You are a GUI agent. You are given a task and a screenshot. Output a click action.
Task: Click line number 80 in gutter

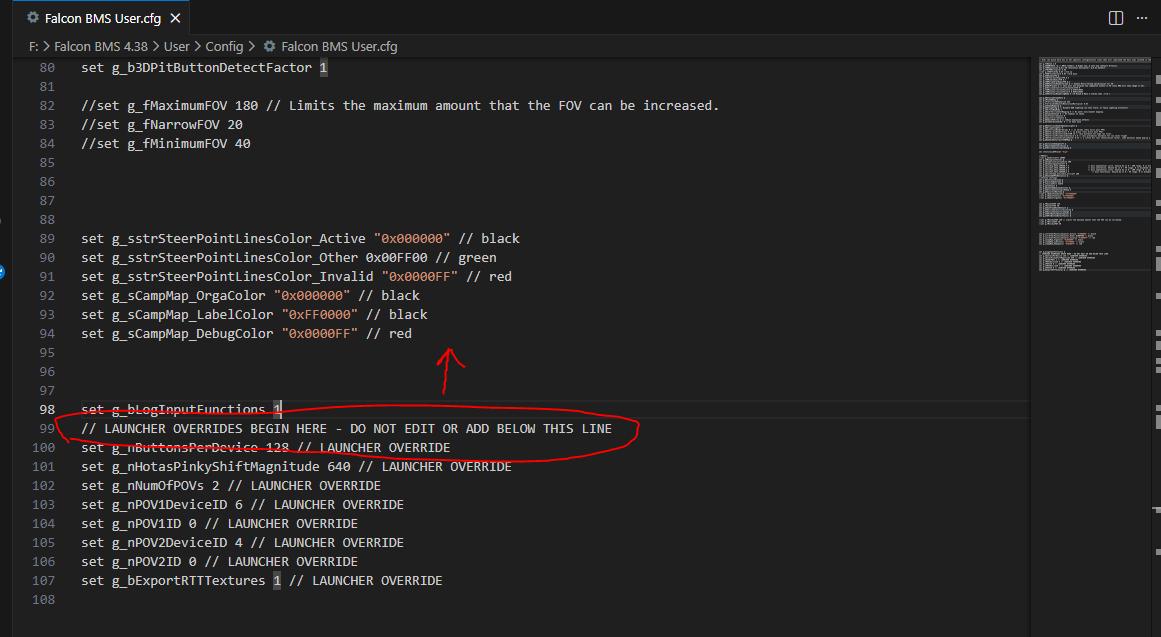[47, 67]
